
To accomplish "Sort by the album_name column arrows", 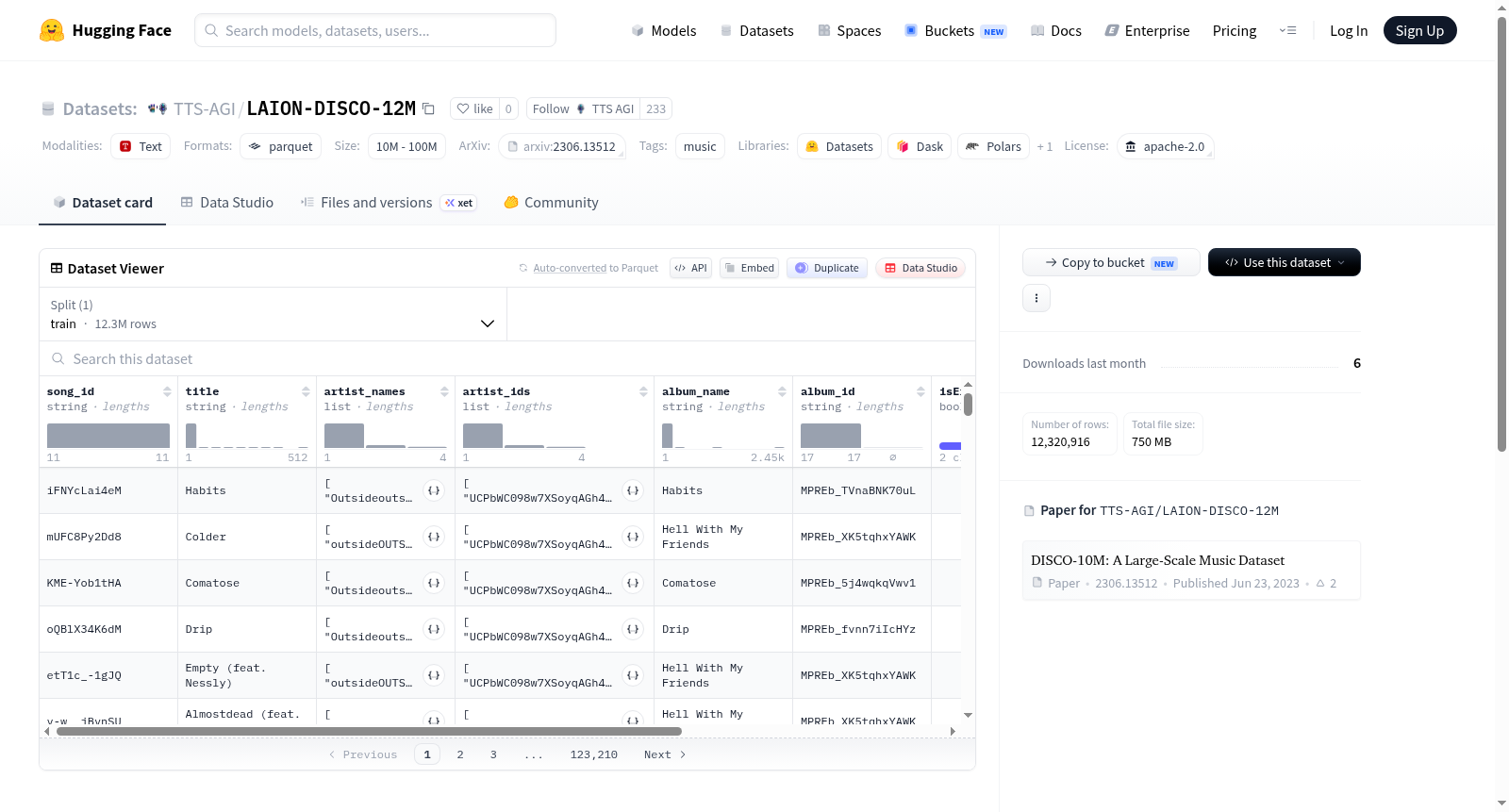I will [x=782, y=391].
